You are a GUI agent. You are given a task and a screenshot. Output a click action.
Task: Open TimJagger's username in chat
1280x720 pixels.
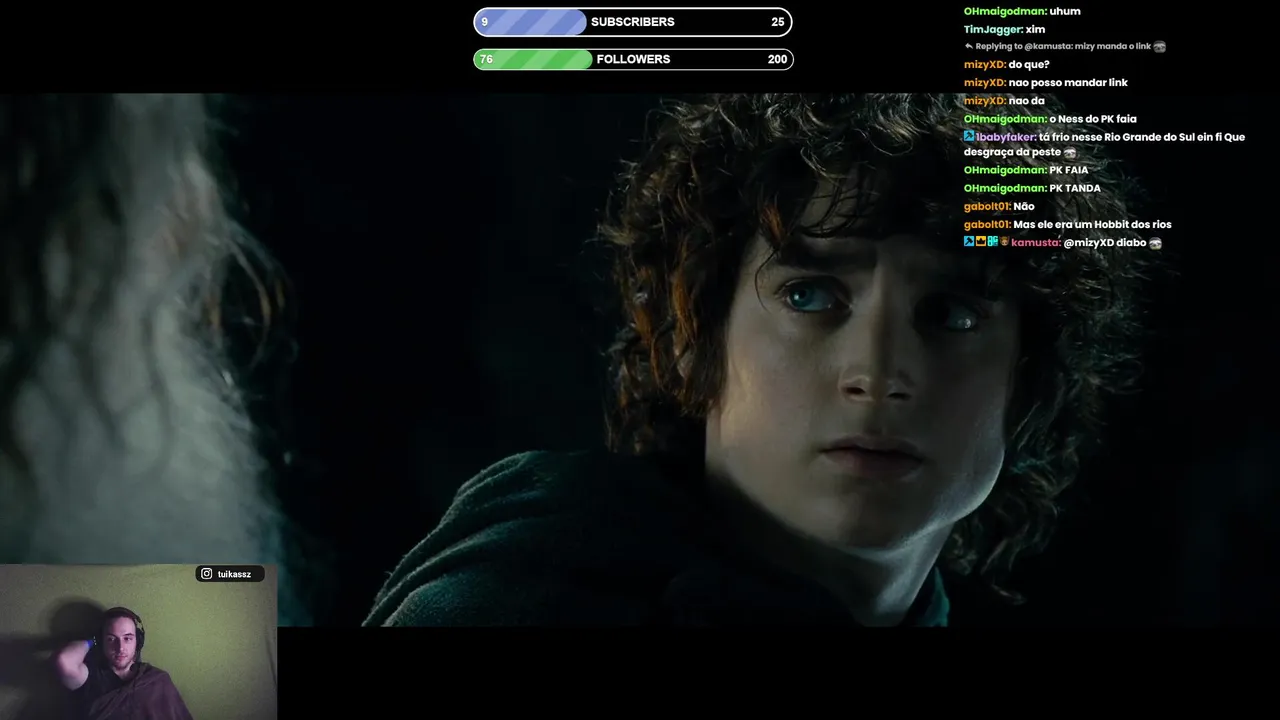[x=993, y=29]
